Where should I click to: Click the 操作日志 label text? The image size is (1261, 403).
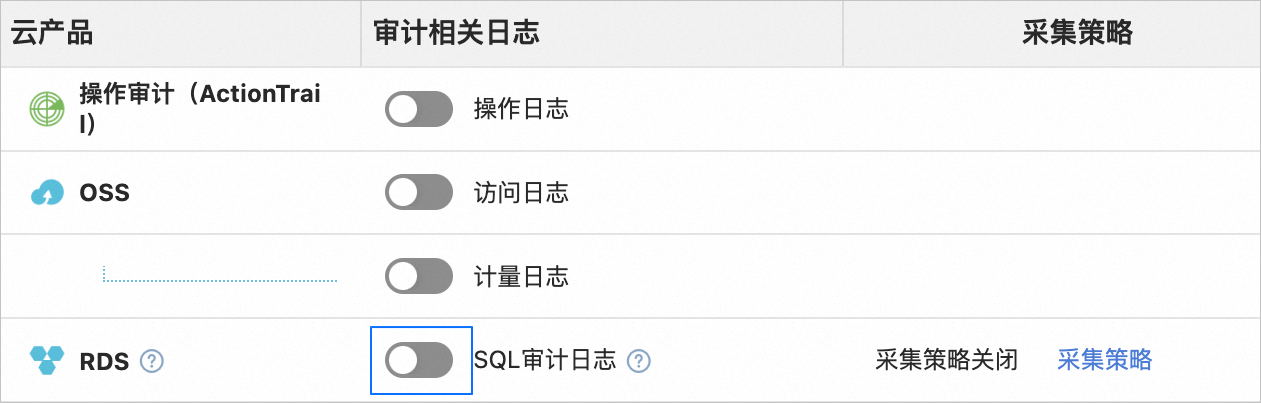(x=521, y=110)
